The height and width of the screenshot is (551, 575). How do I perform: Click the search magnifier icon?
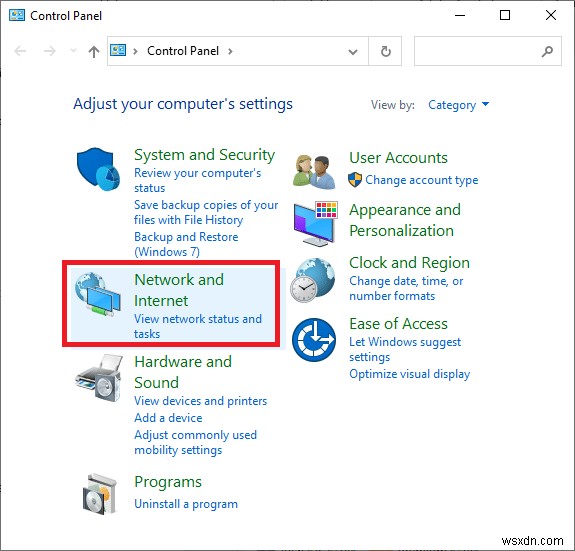547,51
